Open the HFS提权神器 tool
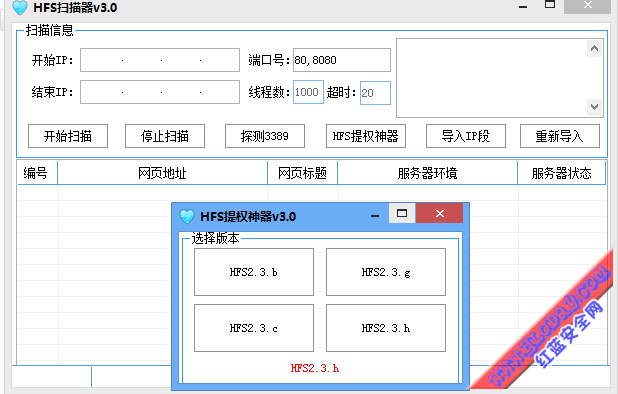 tap(366, 136)
